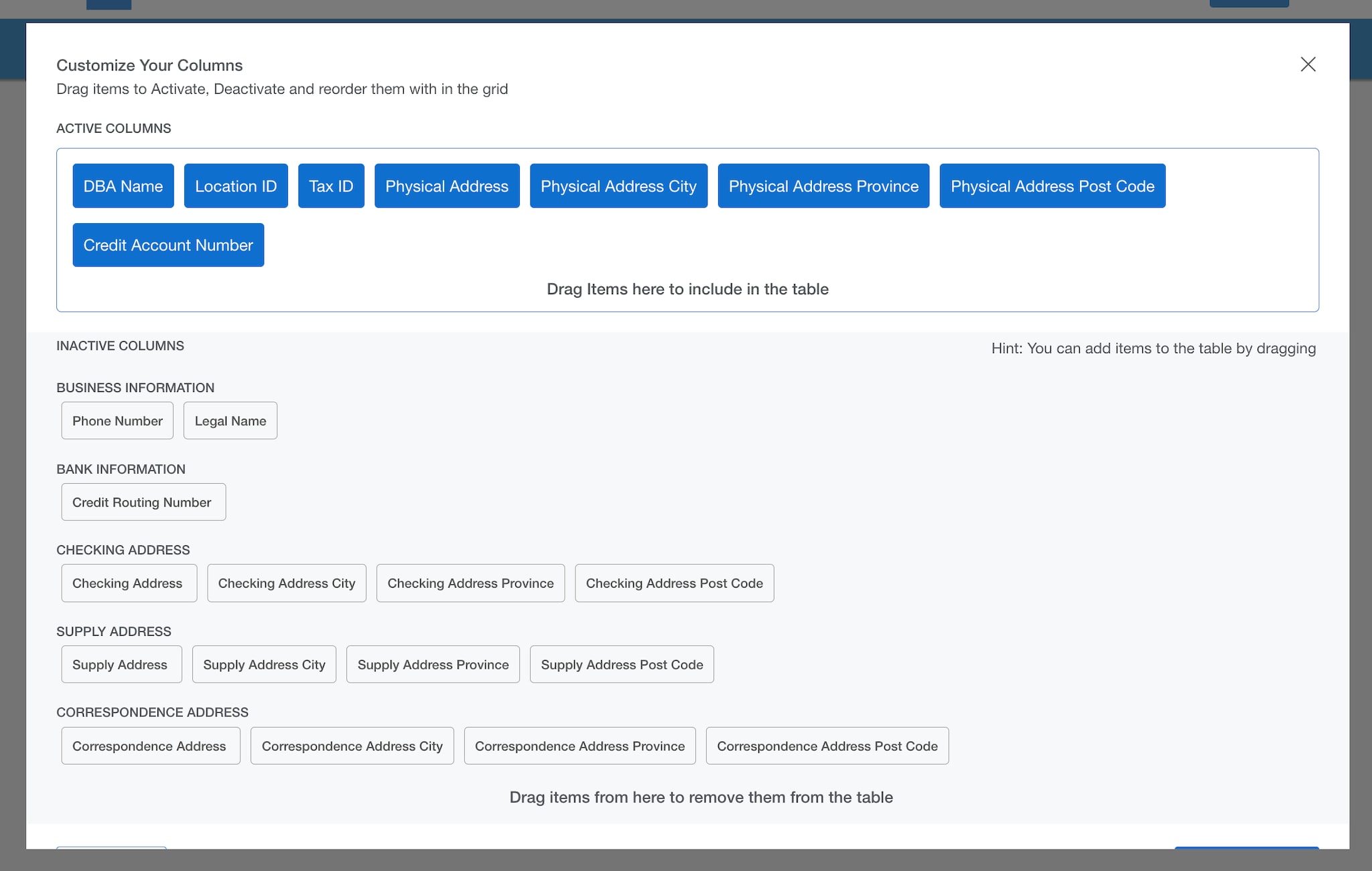Image resolution: width=1372 pixels, height=871 pixels.
Task: Select the Legal Name inactive item
Action: tap(230, 420)
